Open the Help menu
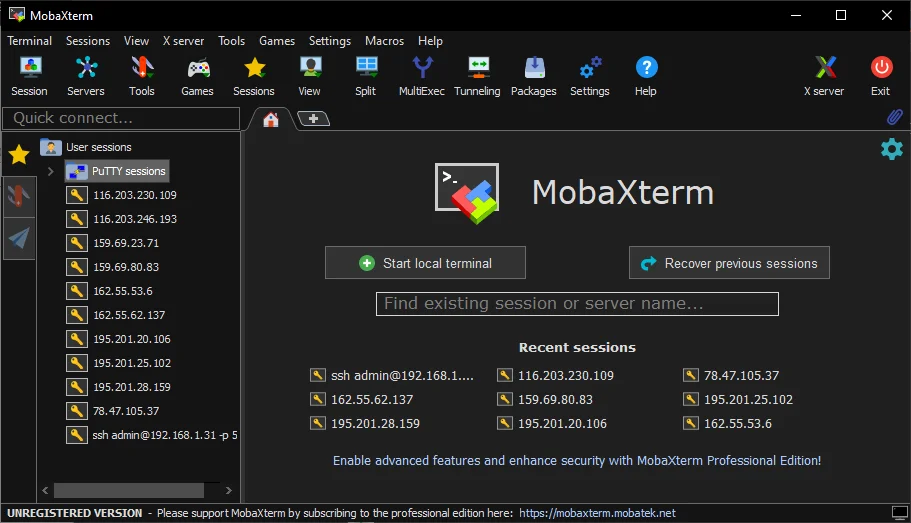Image resolution: width=911 pixels, height=523 pixels. click(x=431, y=41)
